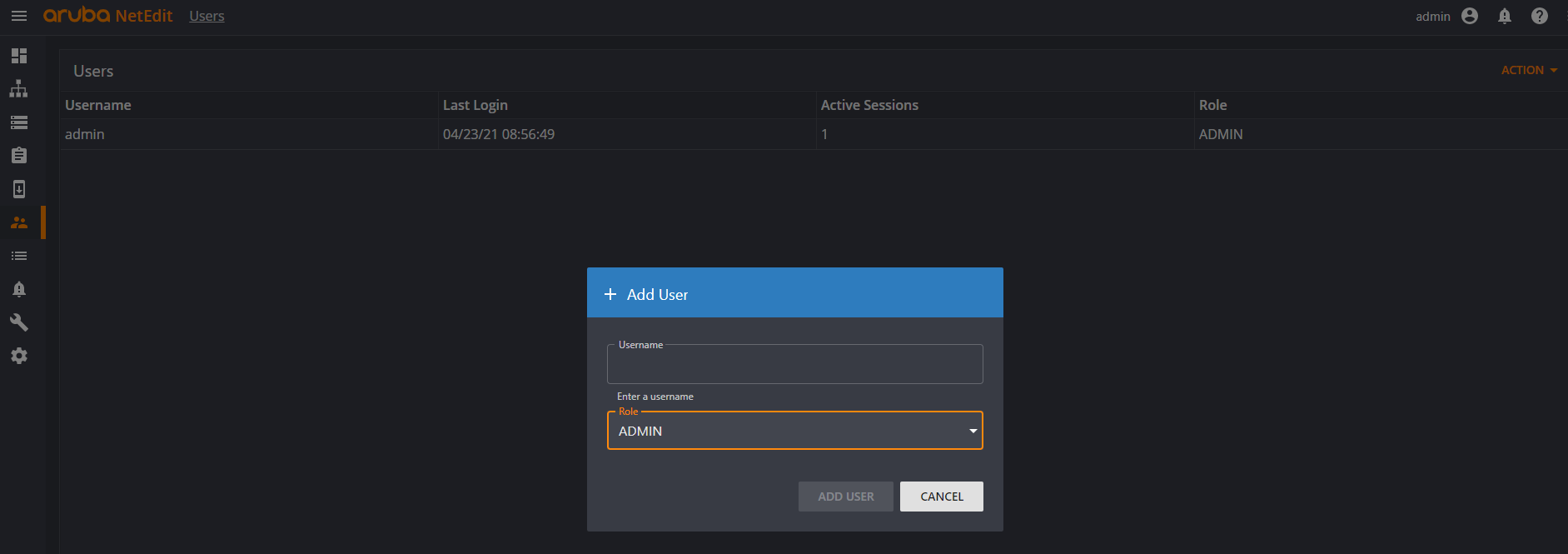Viewport: 1568px width, 554px height.
Task: Select the Users sidebar icon
Action: point(19,222)
